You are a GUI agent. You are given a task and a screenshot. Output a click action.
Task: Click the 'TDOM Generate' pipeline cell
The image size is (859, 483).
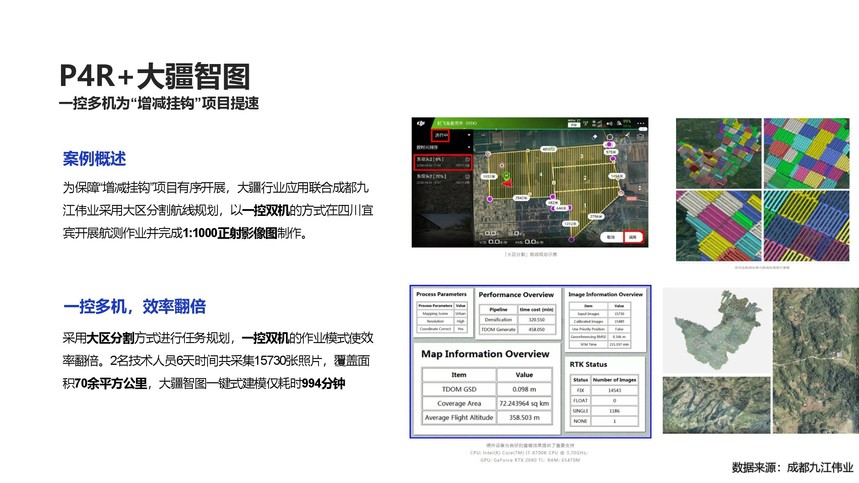tap(499, 329)
